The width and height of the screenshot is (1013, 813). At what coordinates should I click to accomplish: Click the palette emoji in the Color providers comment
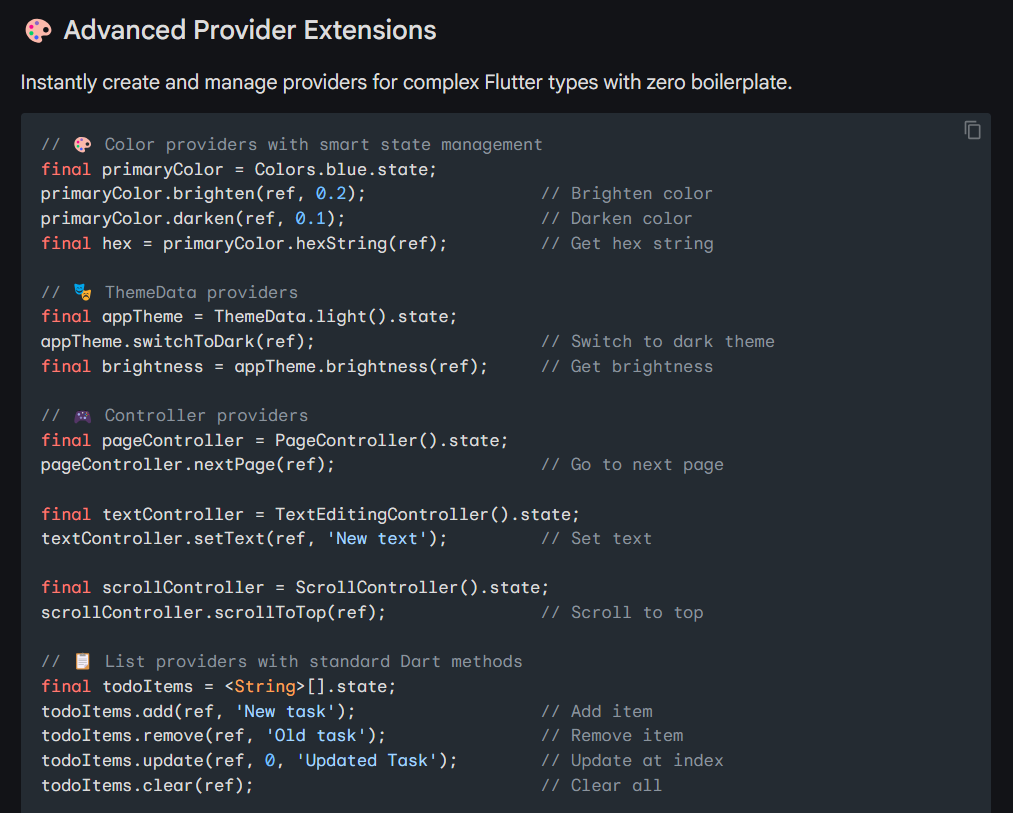pos(82,144)
